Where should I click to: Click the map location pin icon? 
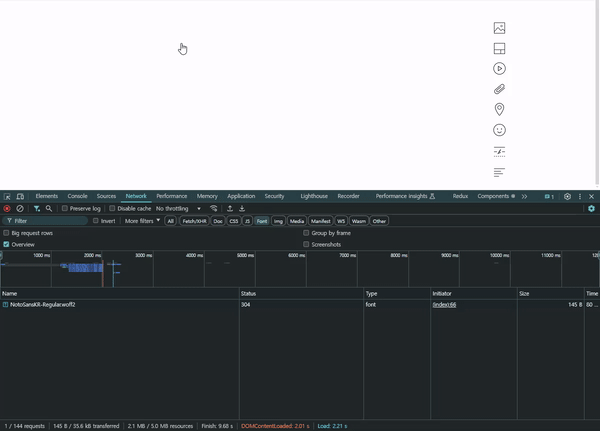pyautogui.click(x=499, y=109)
